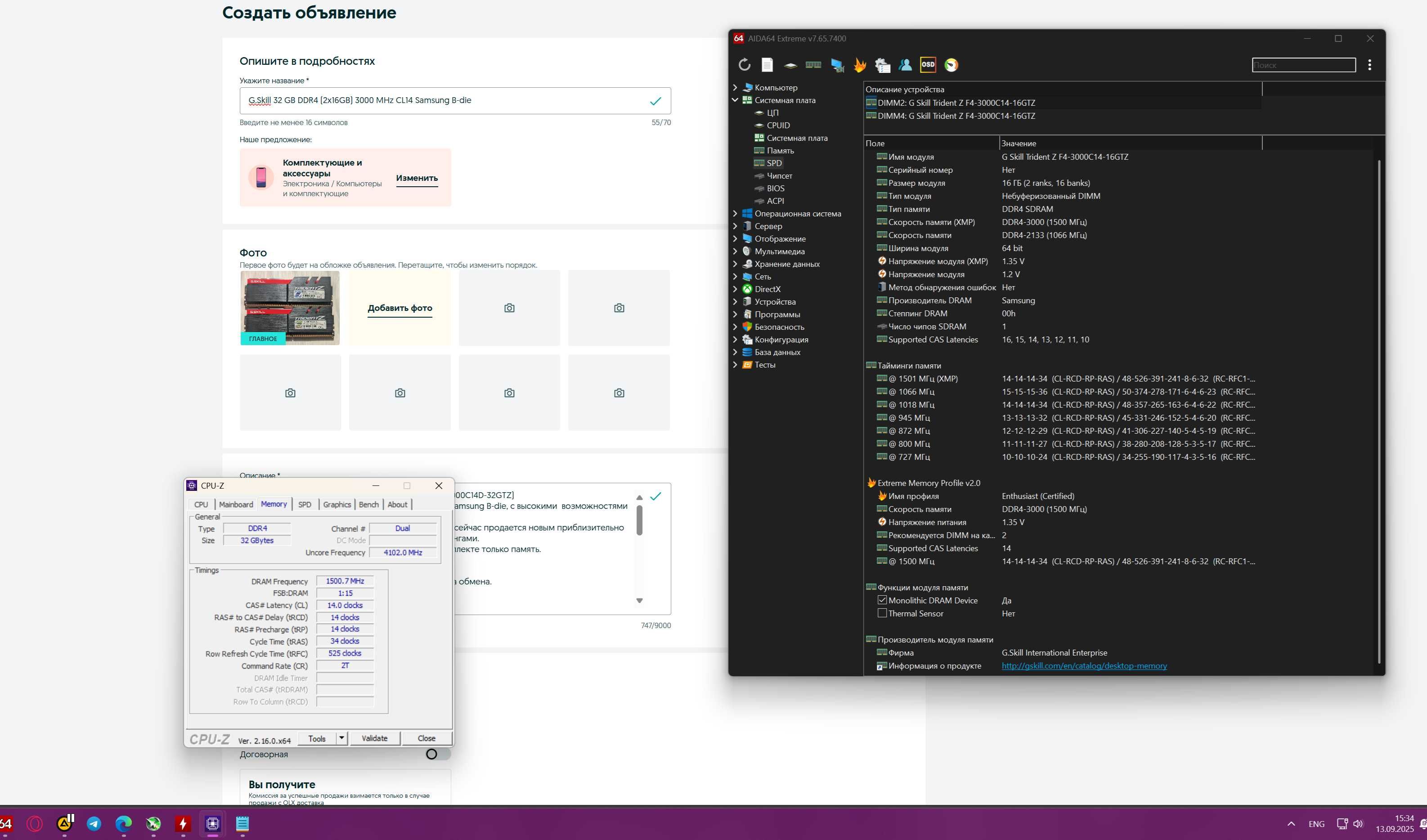This screenshot has width=1427, height=840.
Task: Open Telegram from the taskbar
Action: click(94, 823)
